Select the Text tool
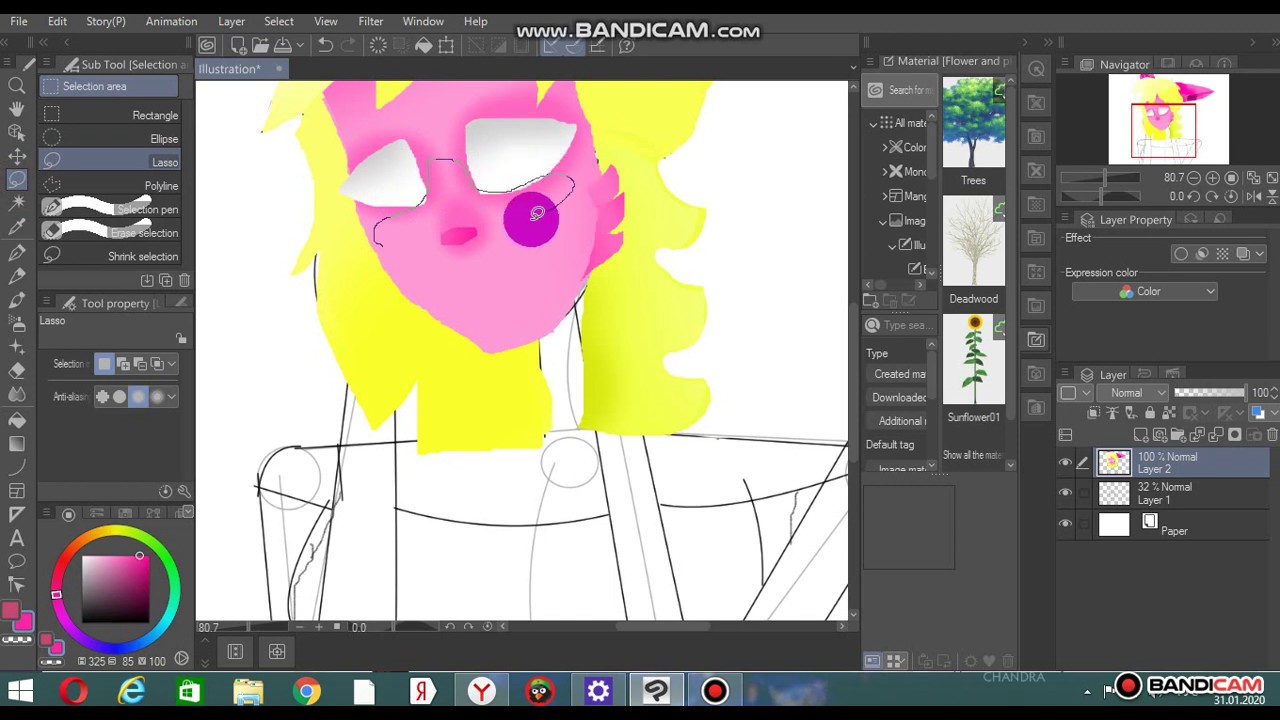The height and width of the screenshot is (720, 1280). point(17,537)
